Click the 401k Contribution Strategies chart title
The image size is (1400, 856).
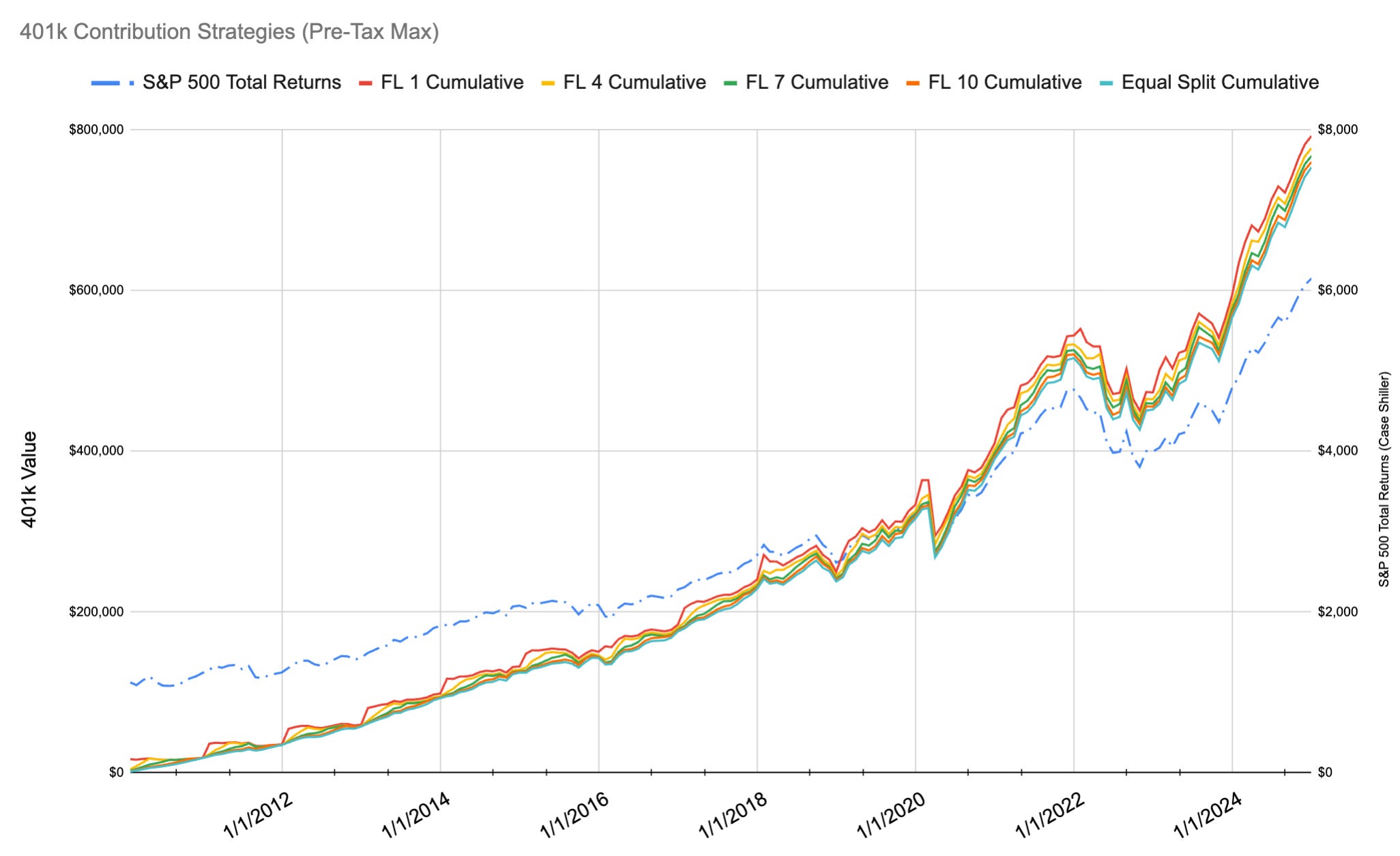[229, 32]
